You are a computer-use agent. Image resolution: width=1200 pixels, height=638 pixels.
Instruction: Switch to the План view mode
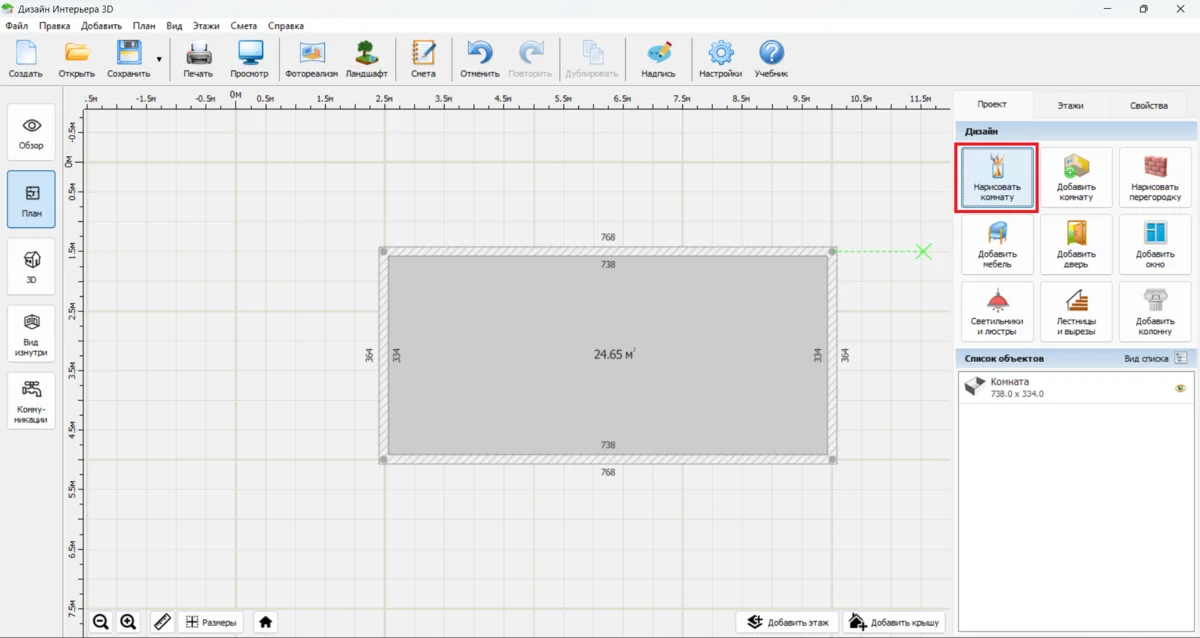(31, 199)
